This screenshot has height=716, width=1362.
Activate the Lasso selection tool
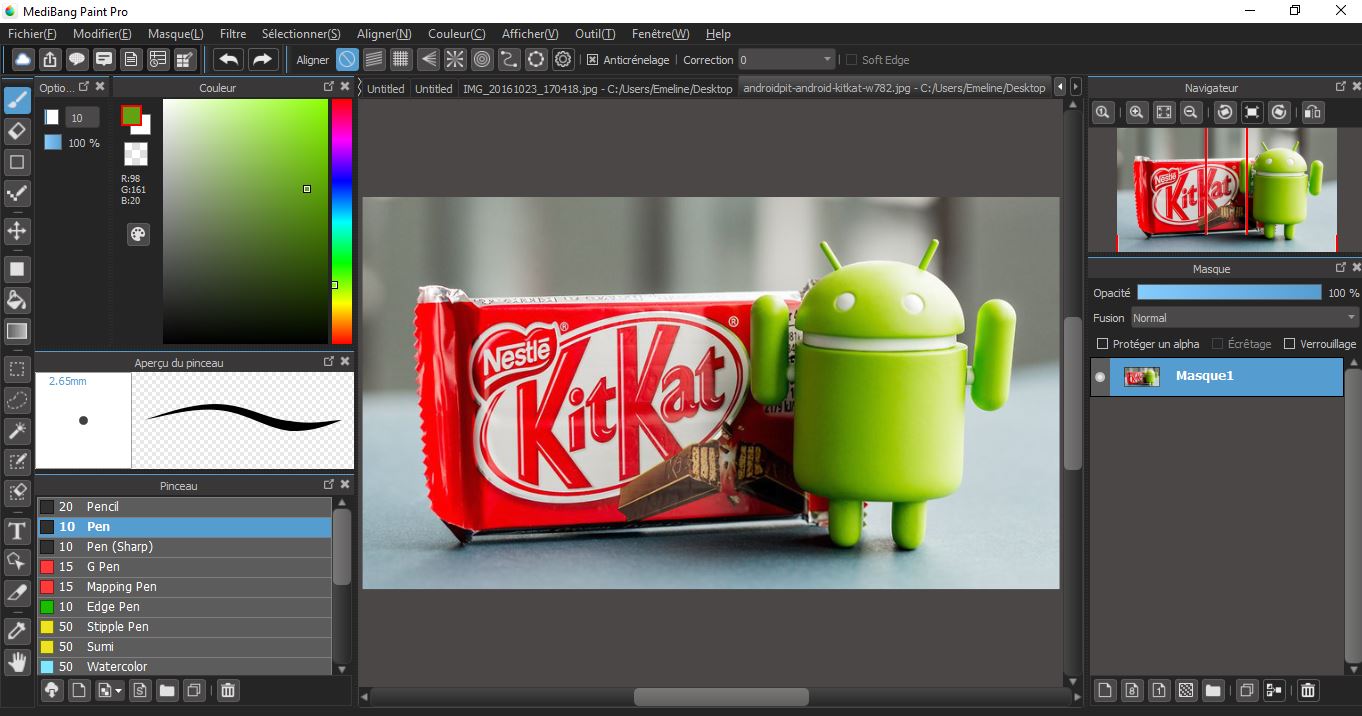(x=17, y=400)
